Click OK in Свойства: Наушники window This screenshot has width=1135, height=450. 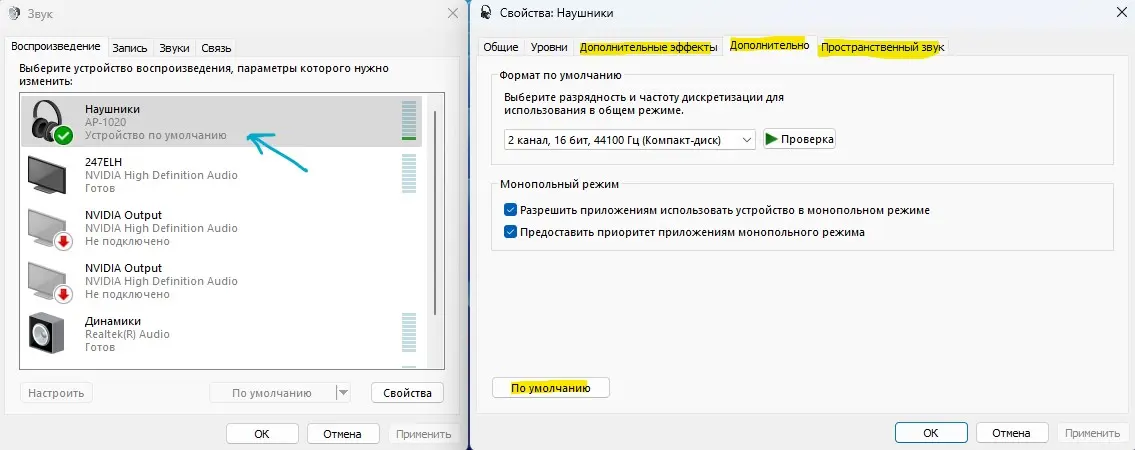931,433
